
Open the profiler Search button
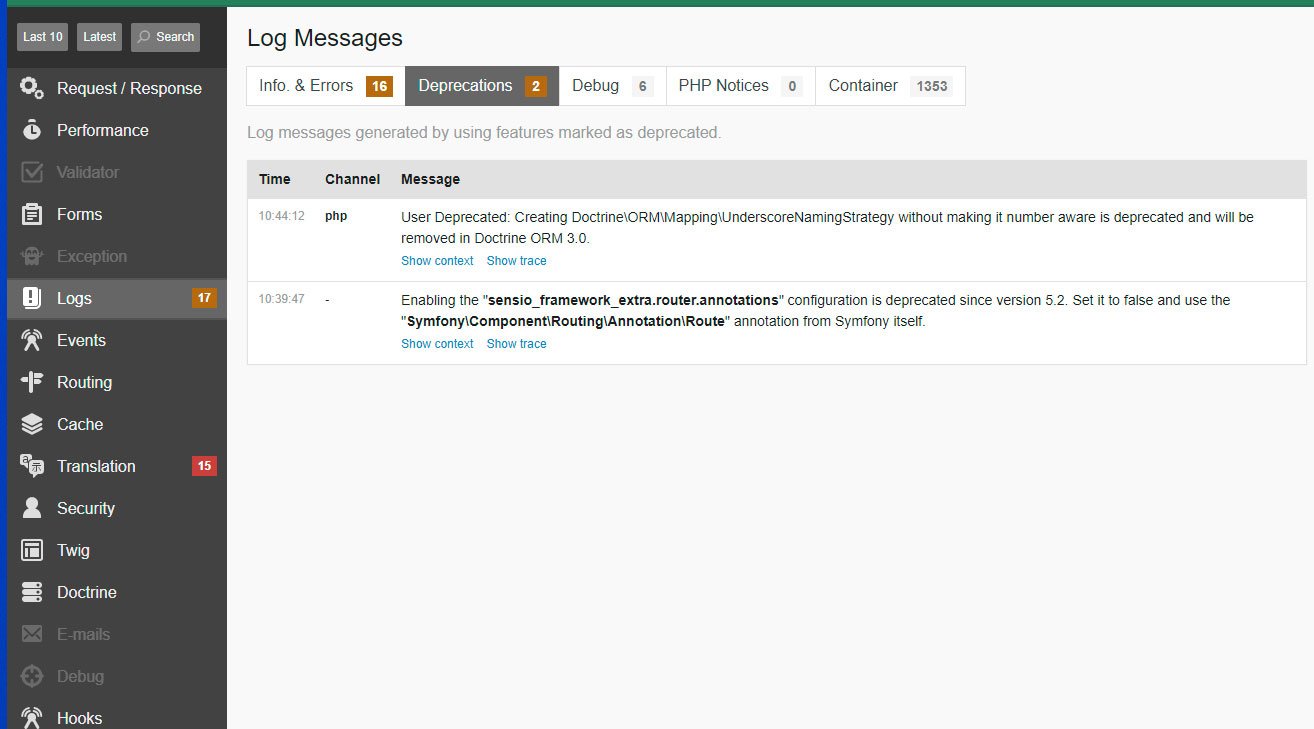point(165,37)
